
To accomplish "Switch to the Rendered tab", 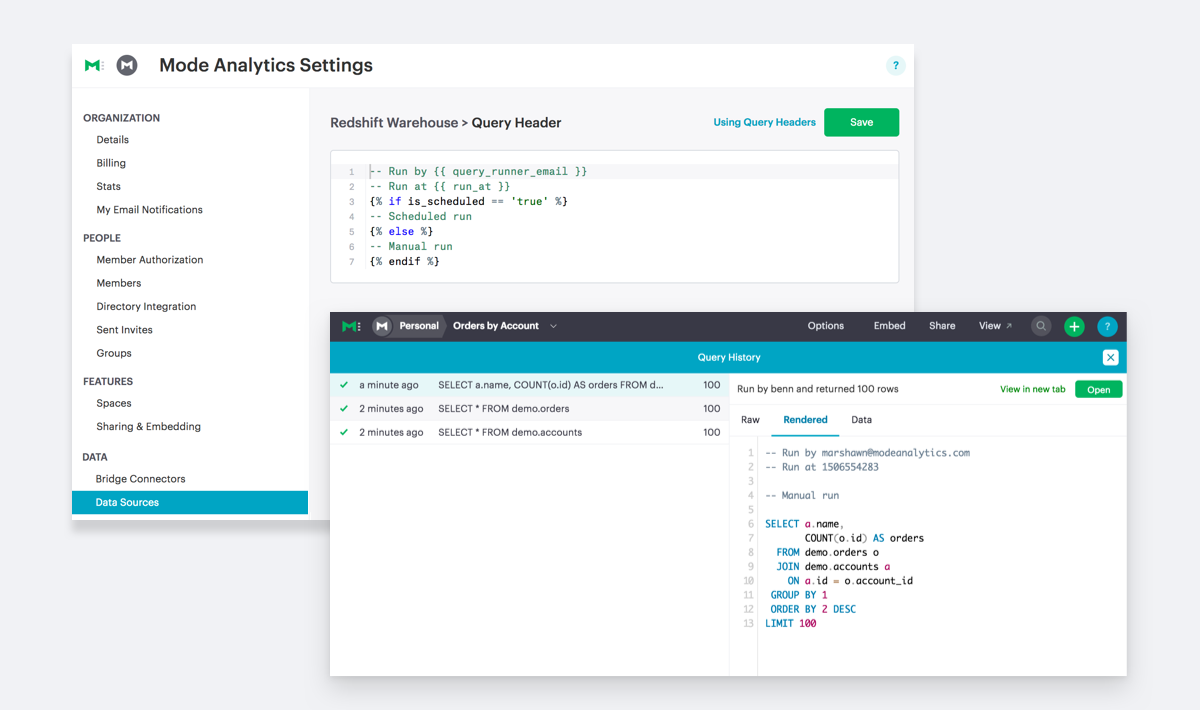I will pyautogui.click(x=805, y=420).
